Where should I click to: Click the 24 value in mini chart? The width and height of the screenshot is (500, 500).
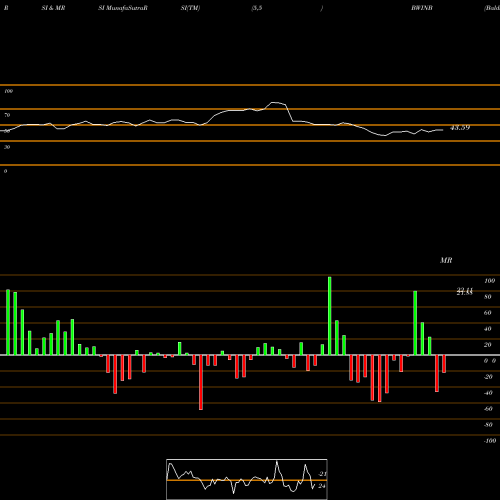322,486
